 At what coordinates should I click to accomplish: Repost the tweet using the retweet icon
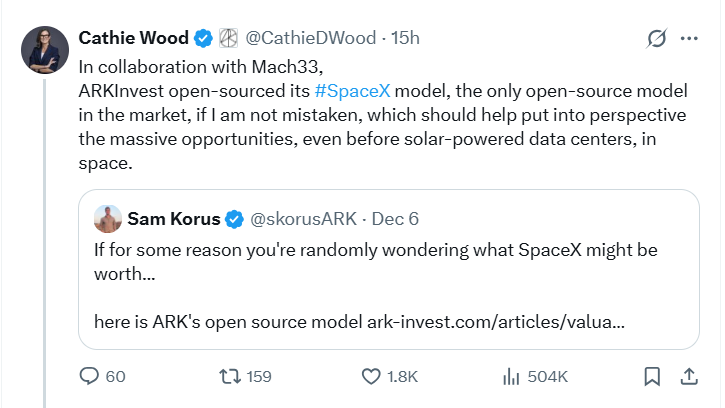click(231, 376)
